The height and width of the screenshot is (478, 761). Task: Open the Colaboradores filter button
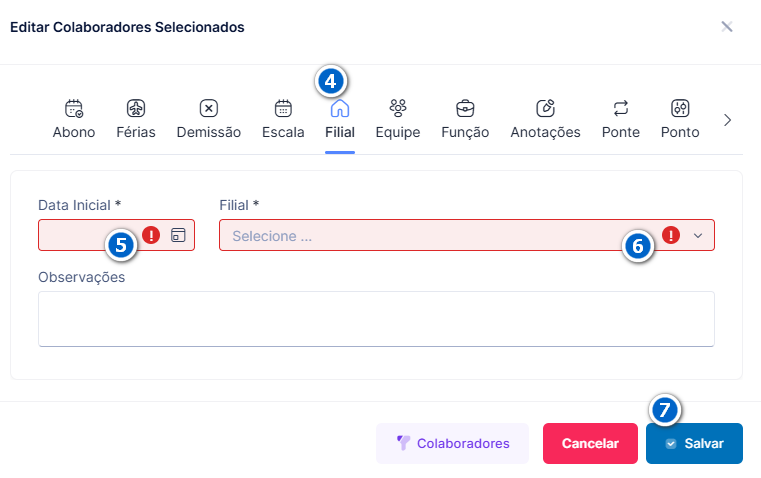(x=452, y=444)
